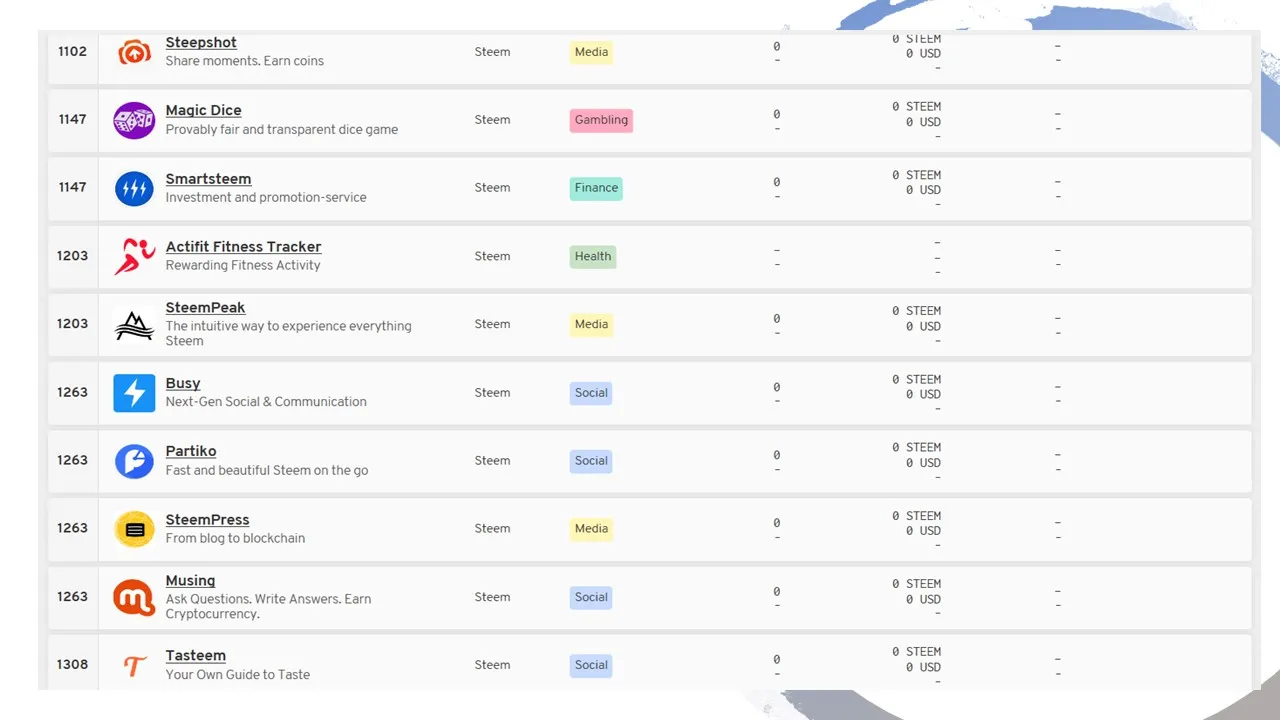Select the Media tag on Steepshot row
Image resolution: width=1280 pixels, height=720 pixels.
[x=591, y=52]
